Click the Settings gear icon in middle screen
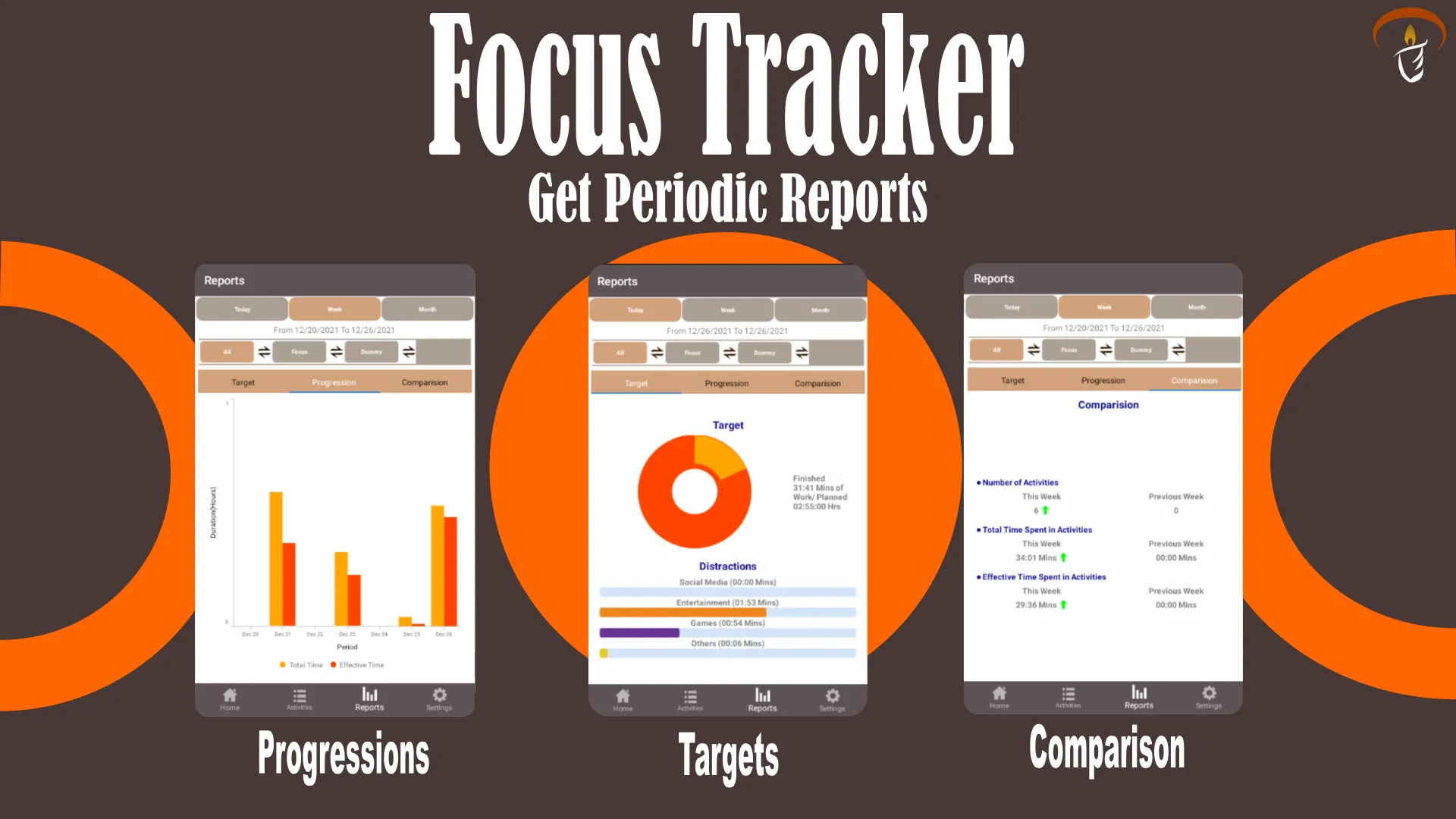This screenshot has width=1456, height=819. pos(832,697)
